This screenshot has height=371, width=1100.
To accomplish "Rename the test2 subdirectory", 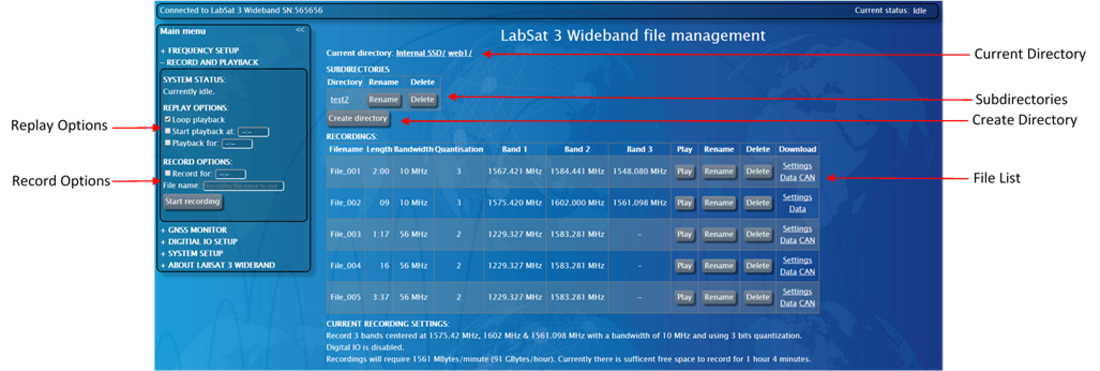I will [384, 100].
